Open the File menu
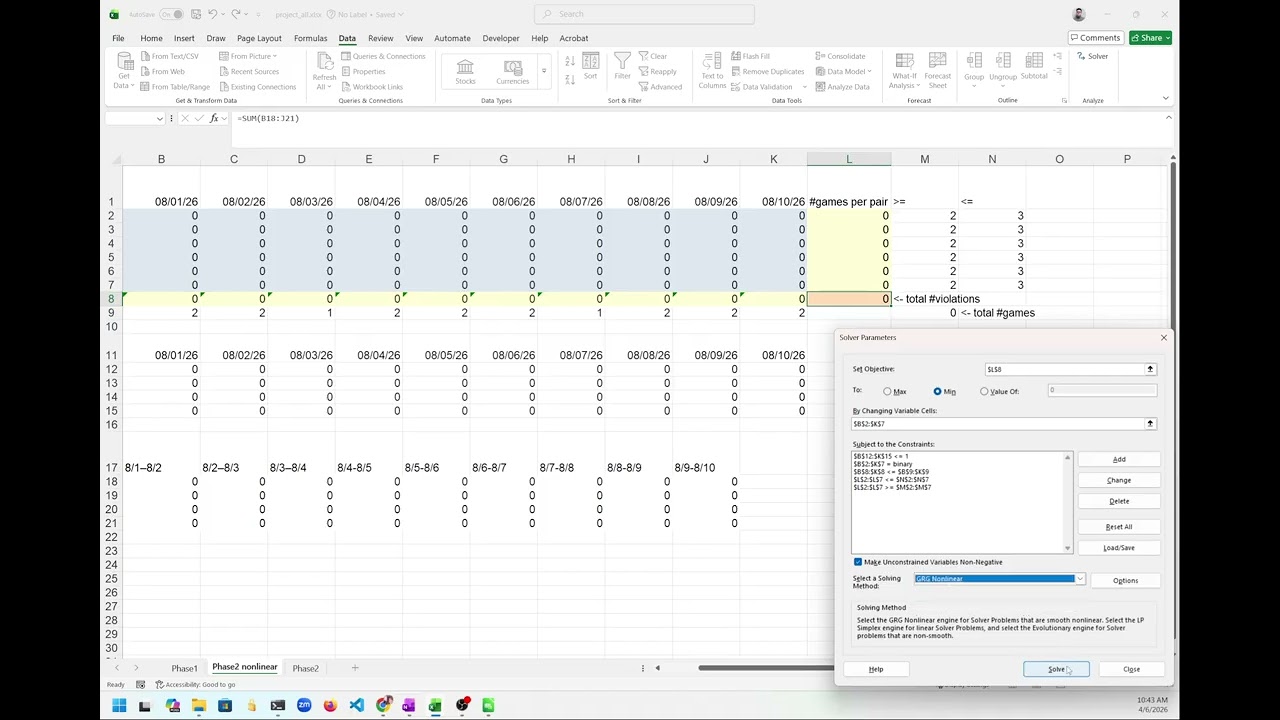 point(118,38)
